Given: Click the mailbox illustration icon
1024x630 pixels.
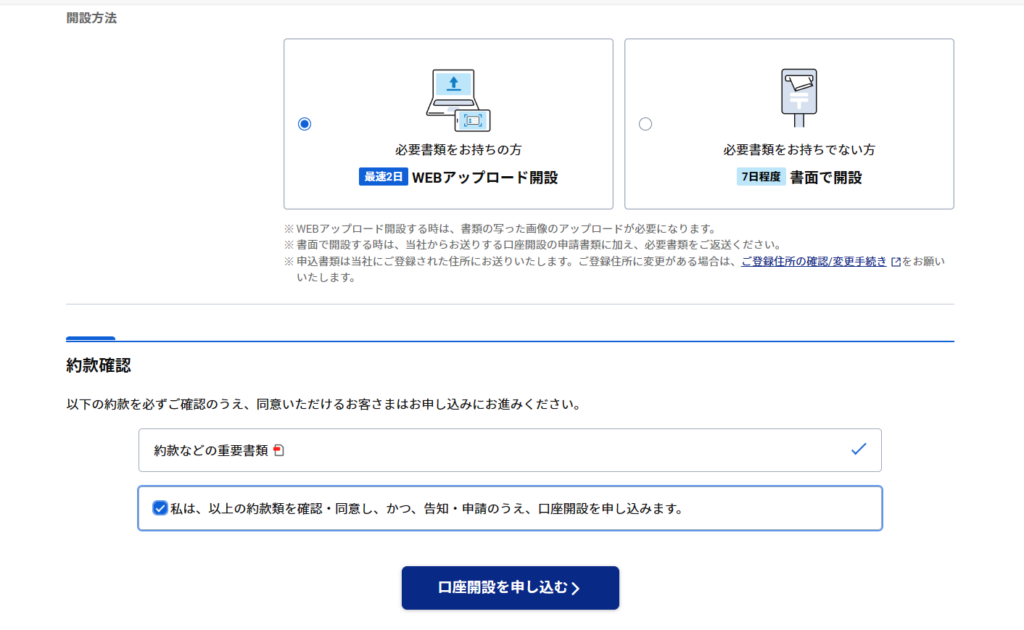Looking at the screenshot, I should (798, 97).
